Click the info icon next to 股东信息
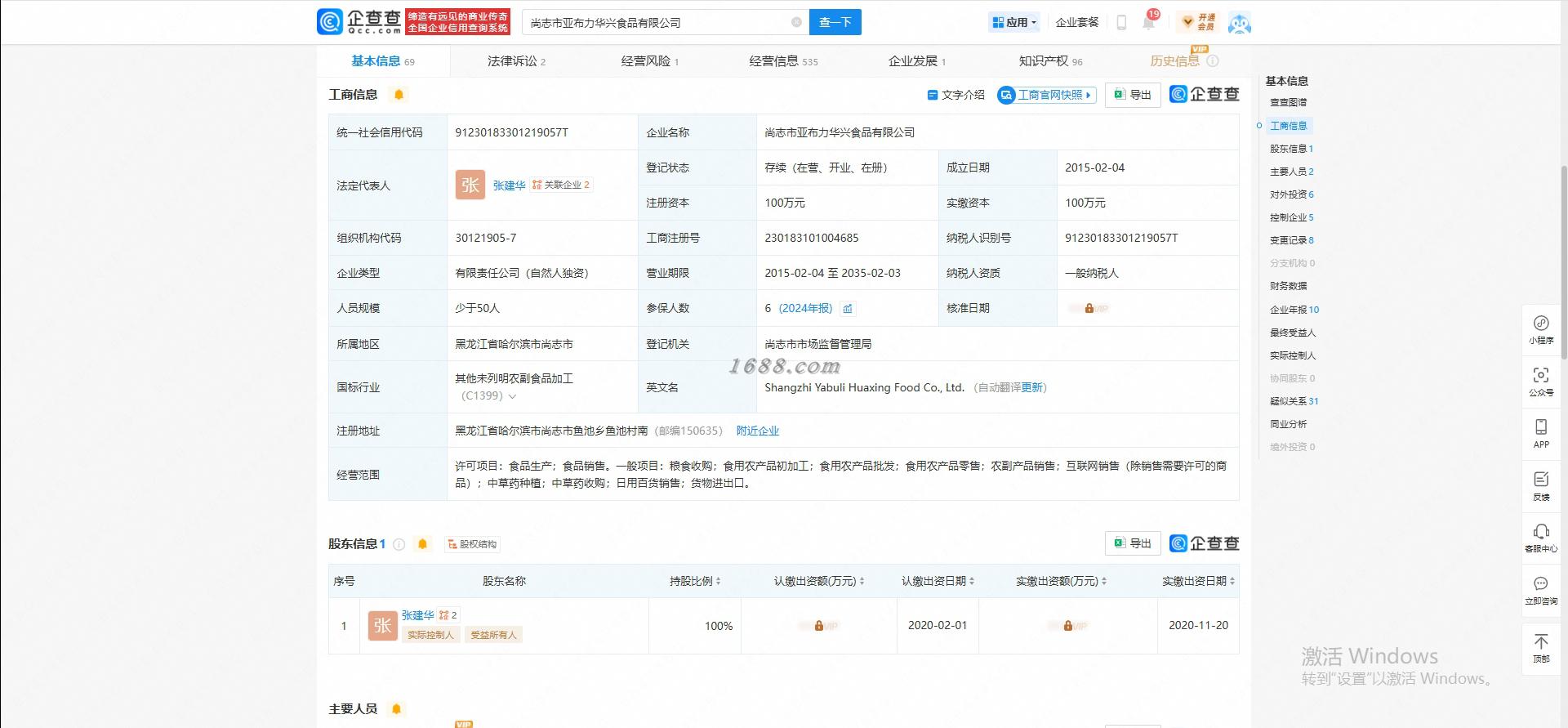 (399, 544)
